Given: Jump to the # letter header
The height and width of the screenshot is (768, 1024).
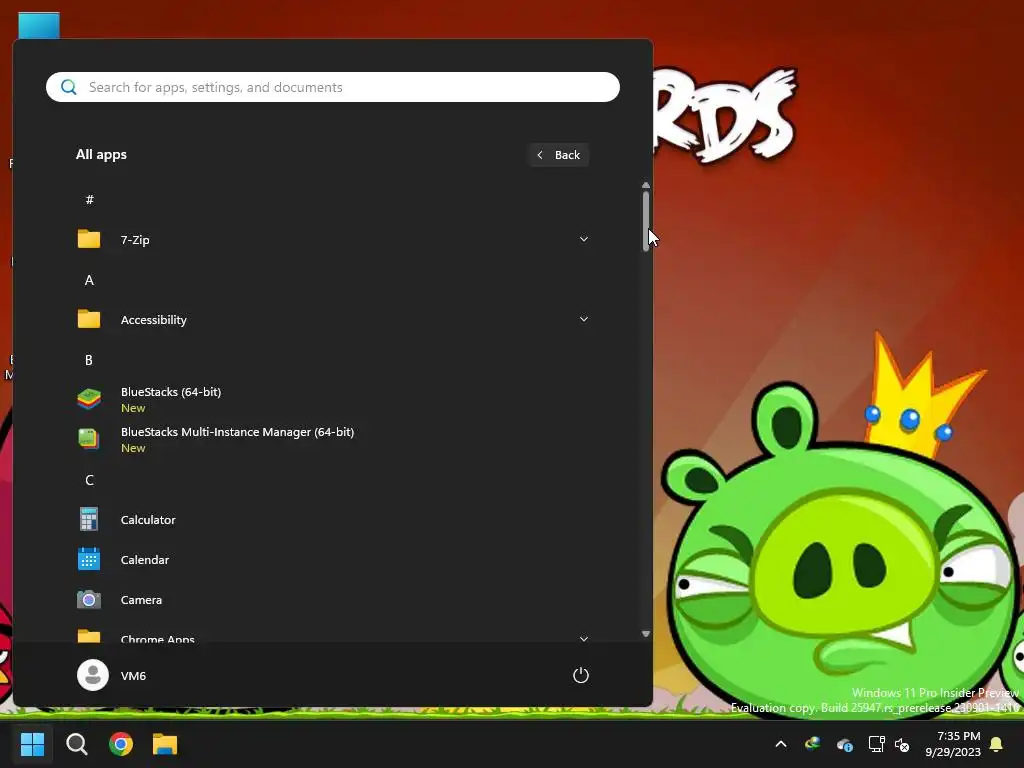Looking at the screenshot, I should tap(89, 200).
